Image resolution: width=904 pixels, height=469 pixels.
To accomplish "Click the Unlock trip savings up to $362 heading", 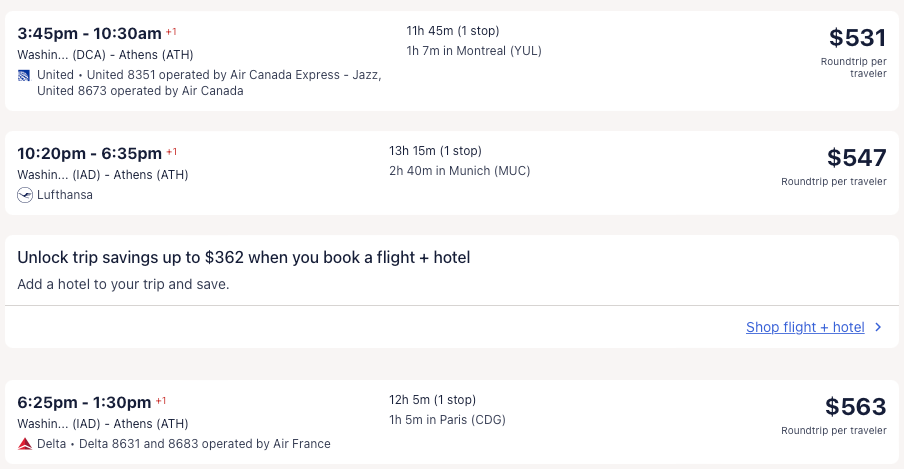I will (243, 258).
